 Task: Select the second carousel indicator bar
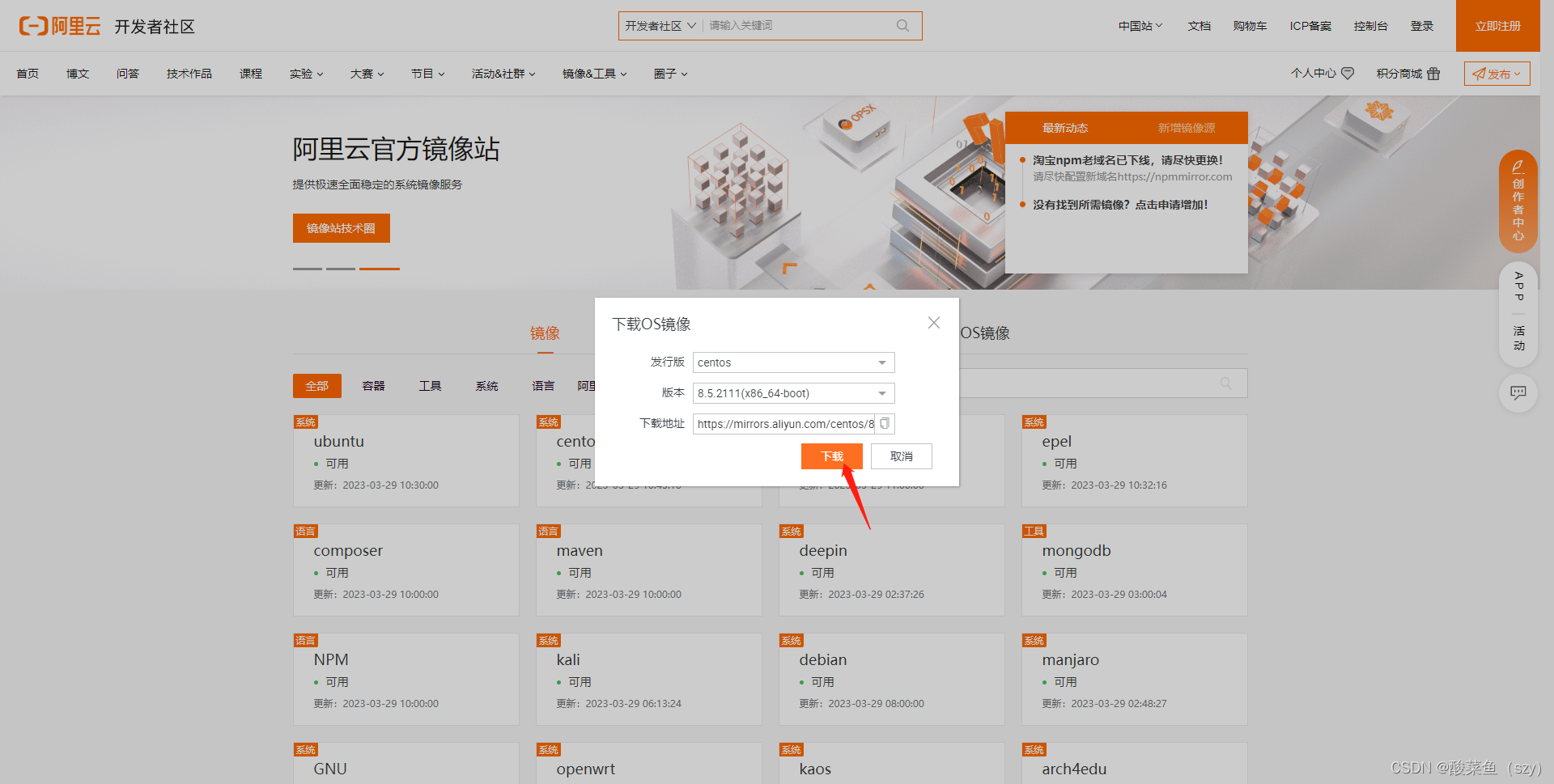pos(341,269)
